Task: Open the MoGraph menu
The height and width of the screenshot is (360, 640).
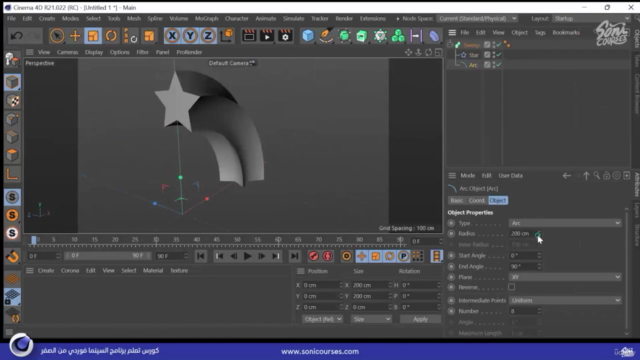Action: [x=207, y=18]
